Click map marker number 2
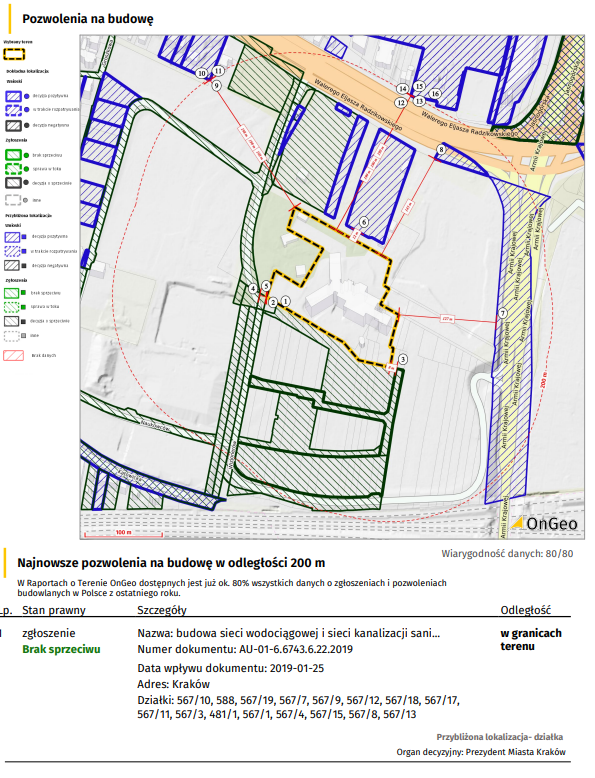The height and width of the screenshot is (778, 595). 272,304
